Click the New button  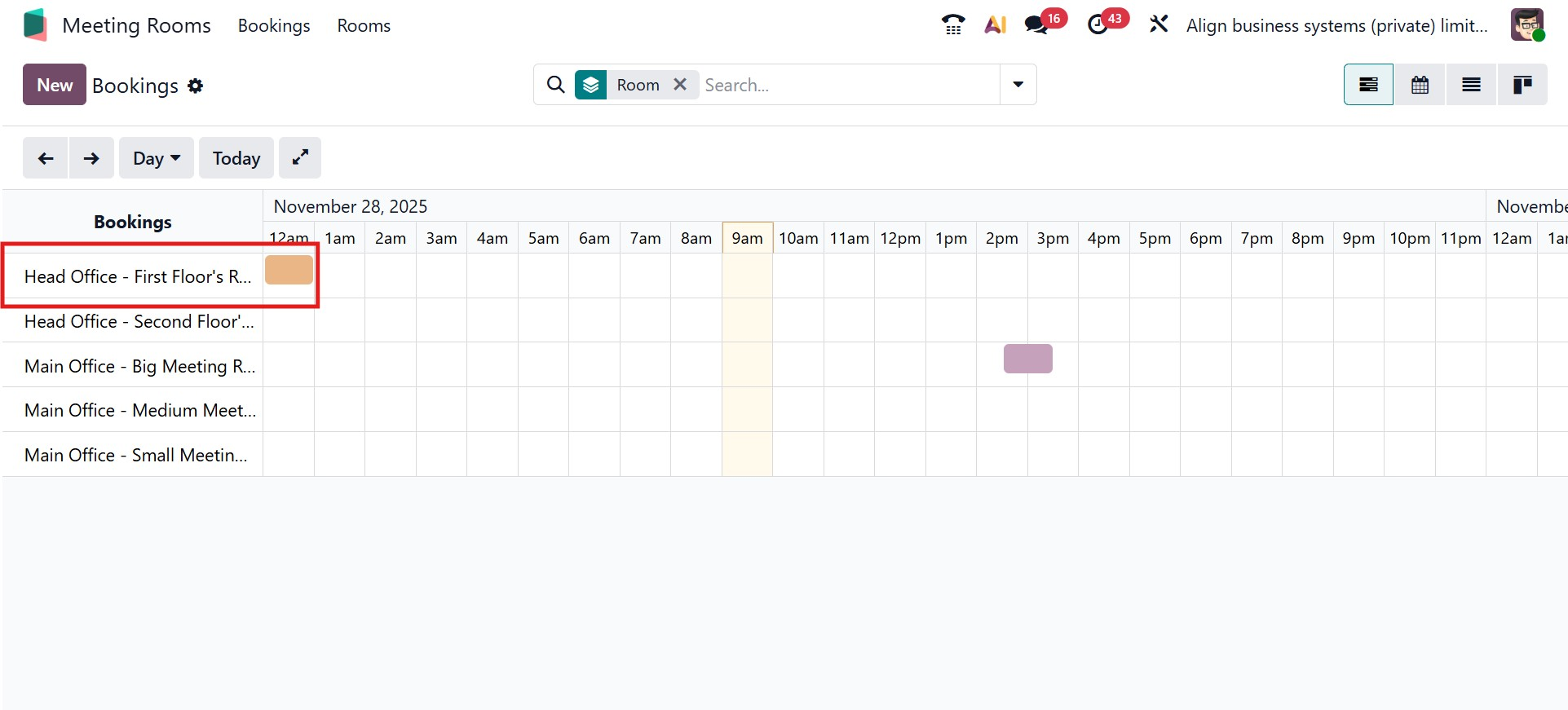click(55, 85)
